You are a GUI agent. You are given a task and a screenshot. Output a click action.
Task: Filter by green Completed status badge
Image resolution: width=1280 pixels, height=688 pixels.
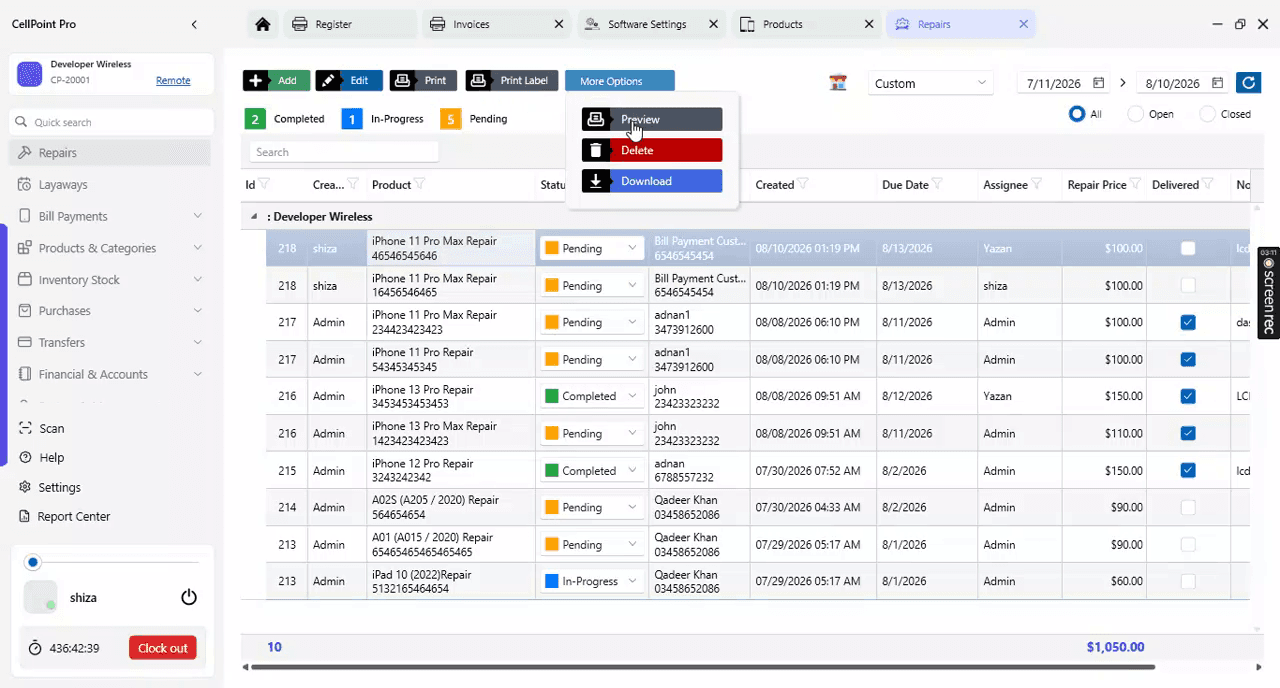[x=255, y=119]
